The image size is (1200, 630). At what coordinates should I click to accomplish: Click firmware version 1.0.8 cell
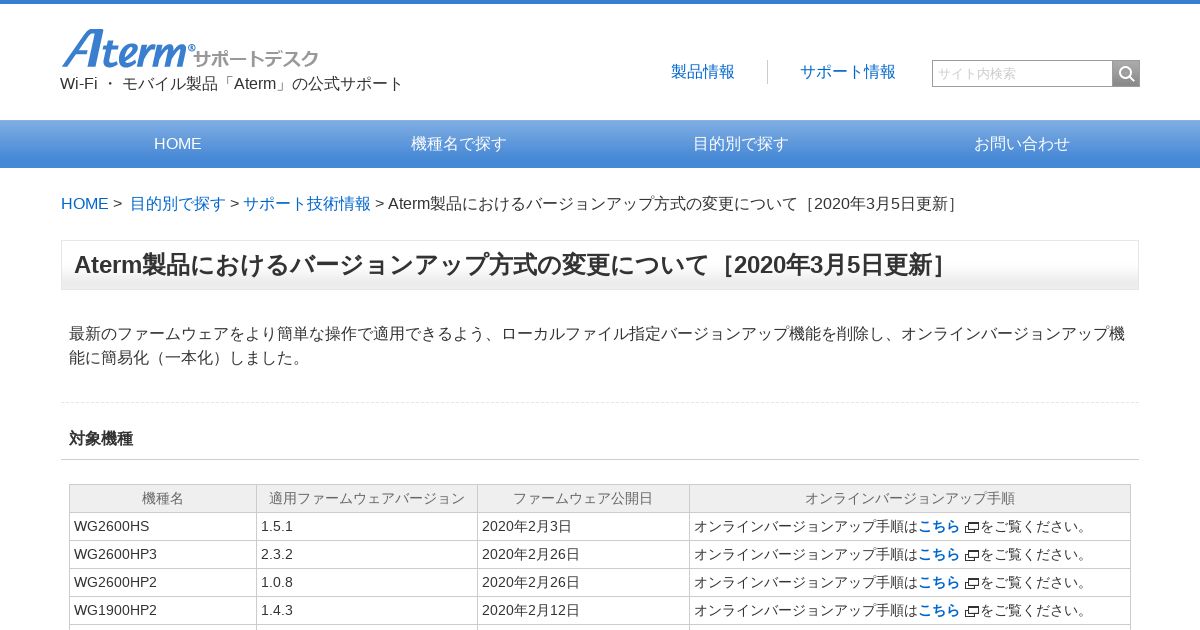click(x=367, y=583)
